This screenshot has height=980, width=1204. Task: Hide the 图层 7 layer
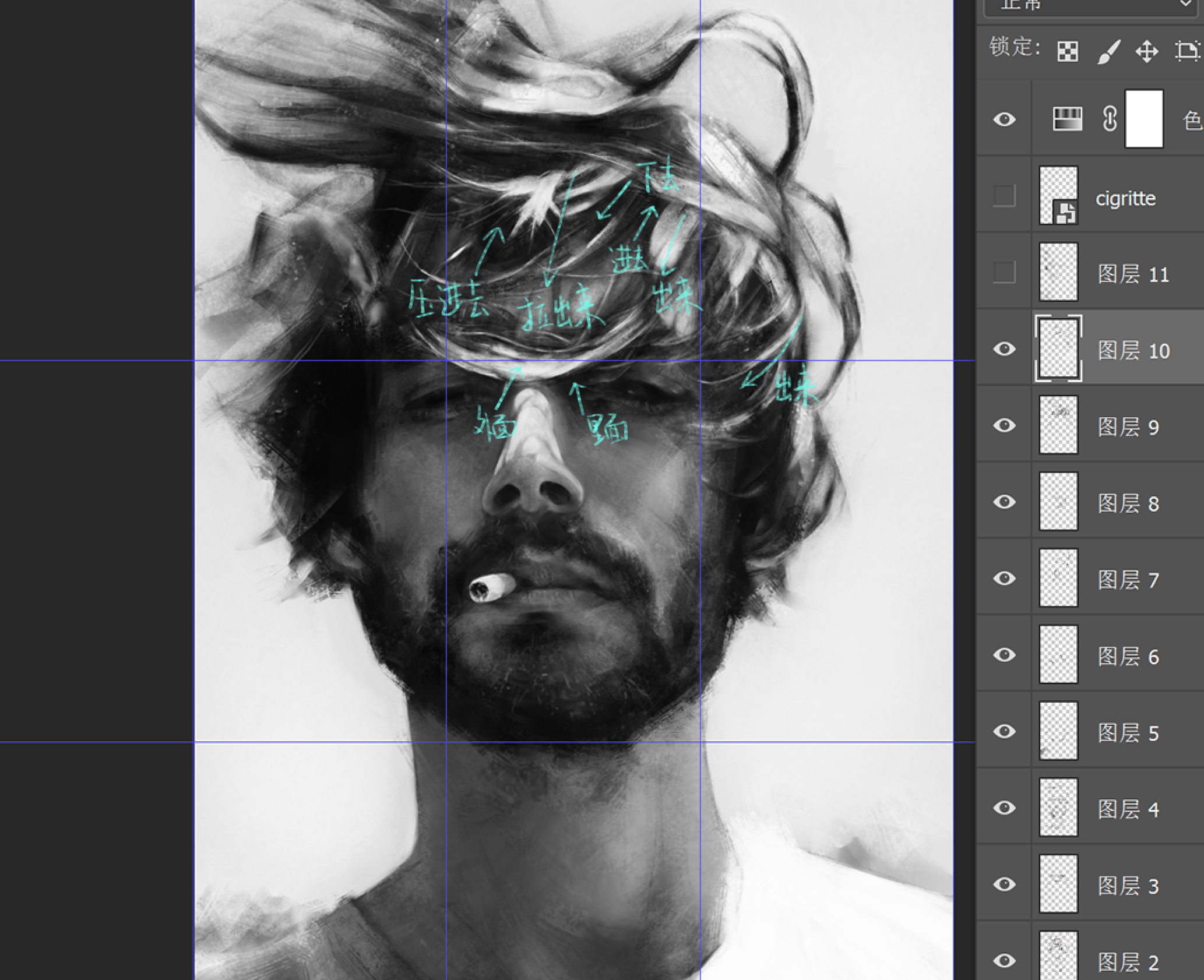1004,579
